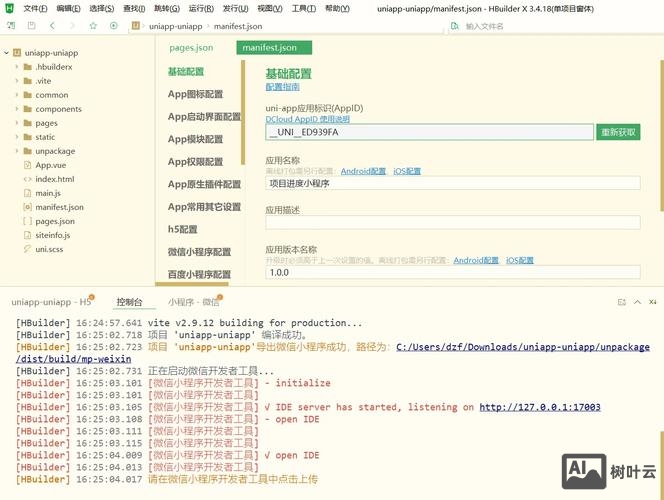Click the 应用描述 input field

pos(453,222)
